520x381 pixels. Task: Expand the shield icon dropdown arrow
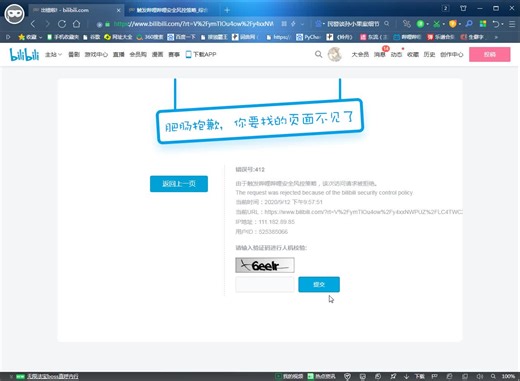pyautogui.click(x=460, y=24)
